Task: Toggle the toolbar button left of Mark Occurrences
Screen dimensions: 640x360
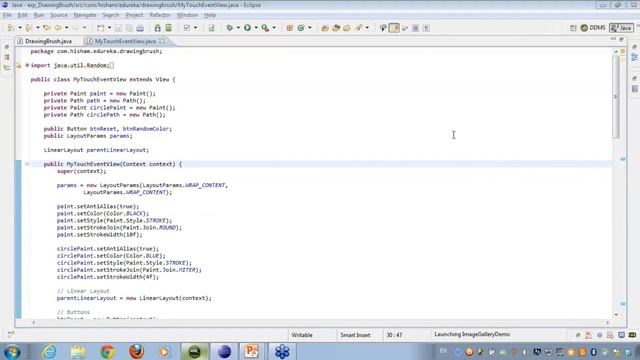Action: [383, 28]
